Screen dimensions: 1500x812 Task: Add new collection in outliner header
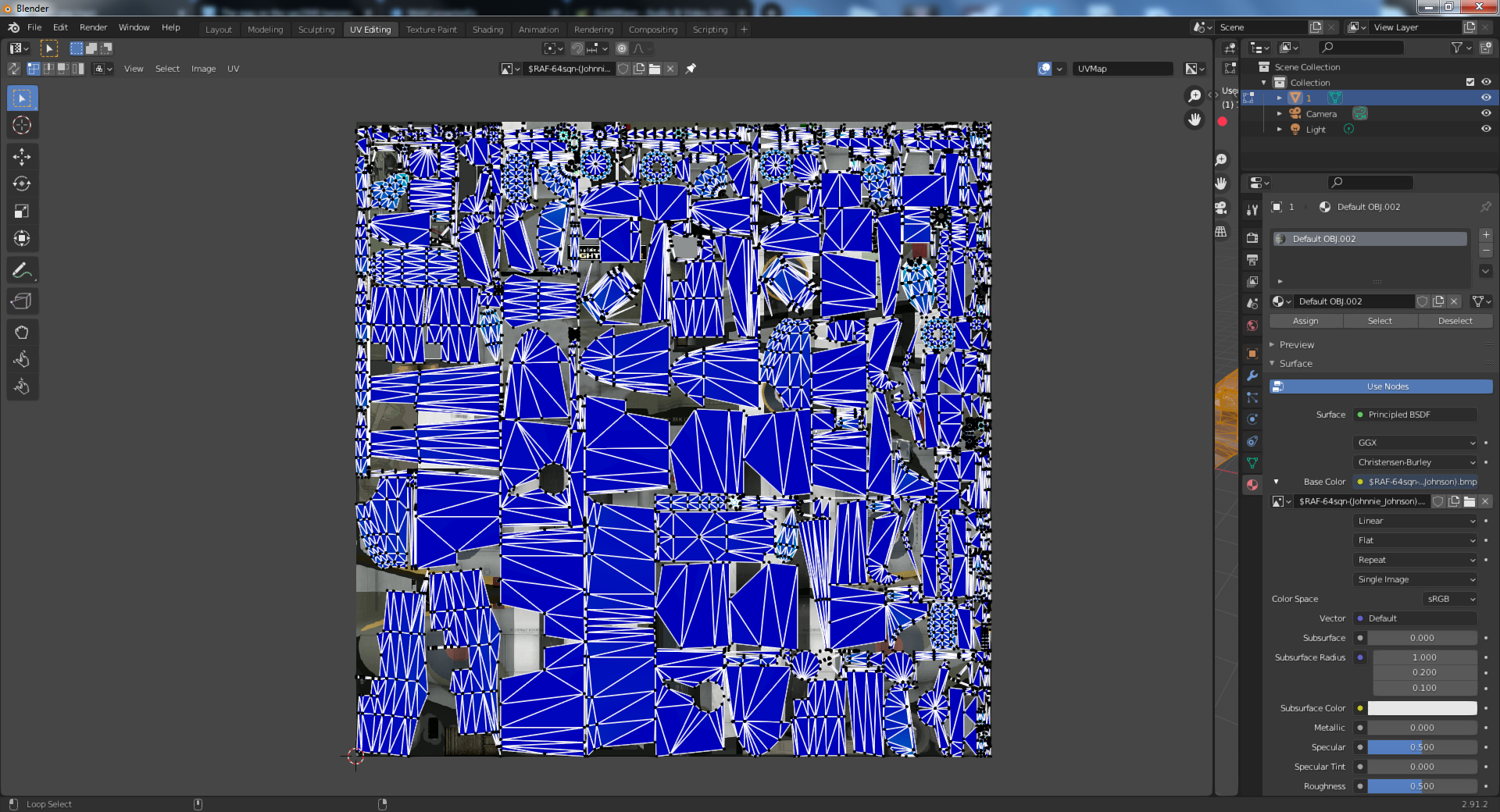pos(1486,48)
